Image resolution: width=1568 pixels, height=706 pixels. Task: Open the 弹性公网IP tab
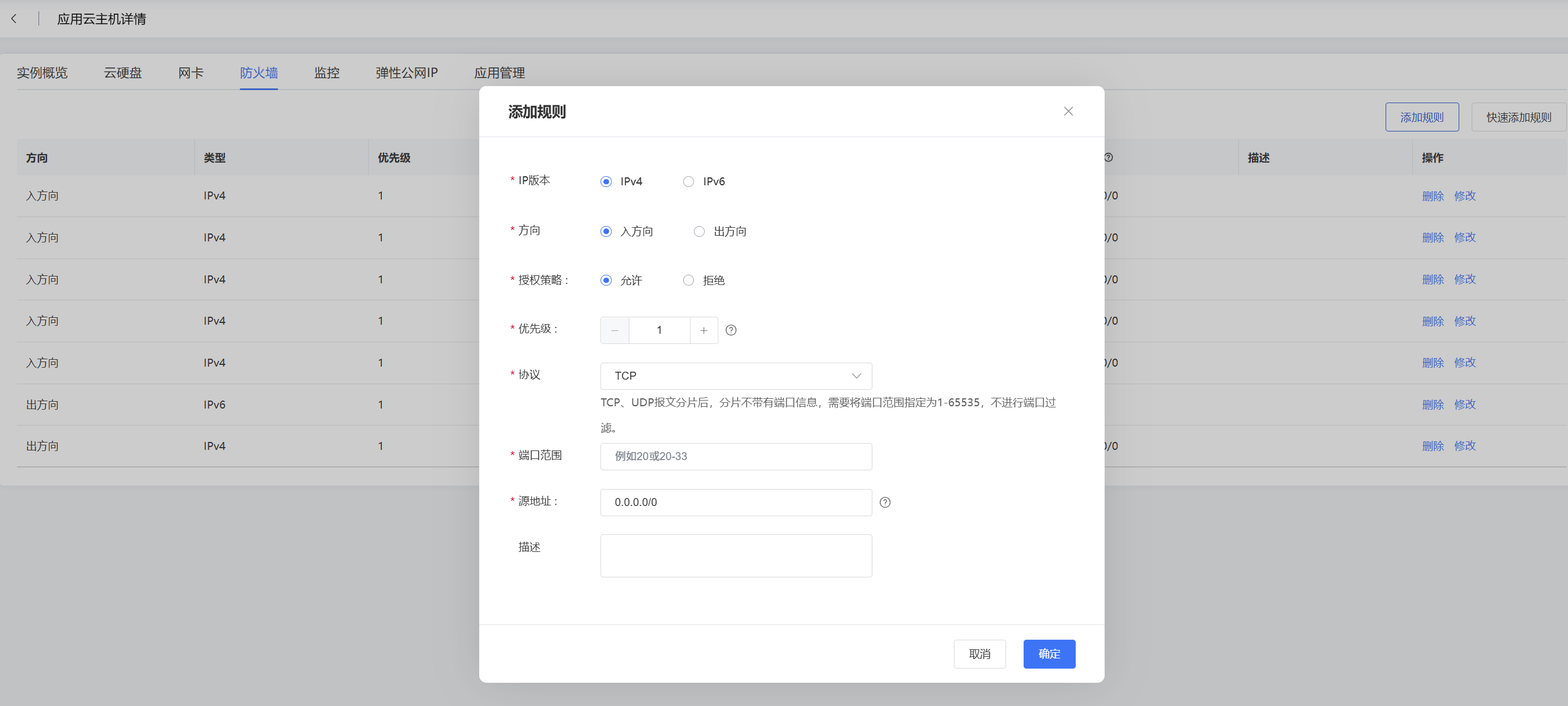pos(407,73)
